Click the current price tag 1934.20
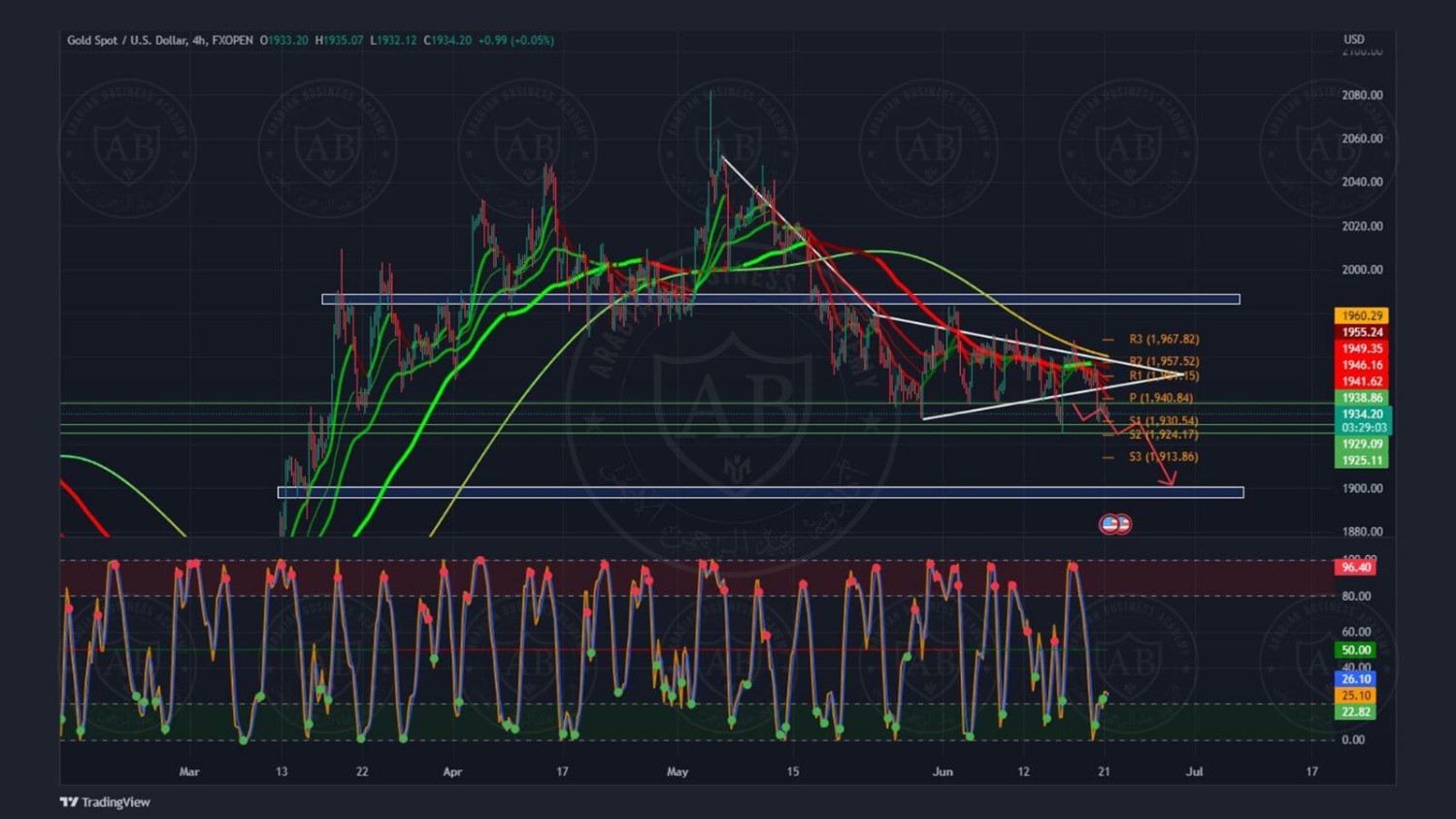 click(1362, 414)
